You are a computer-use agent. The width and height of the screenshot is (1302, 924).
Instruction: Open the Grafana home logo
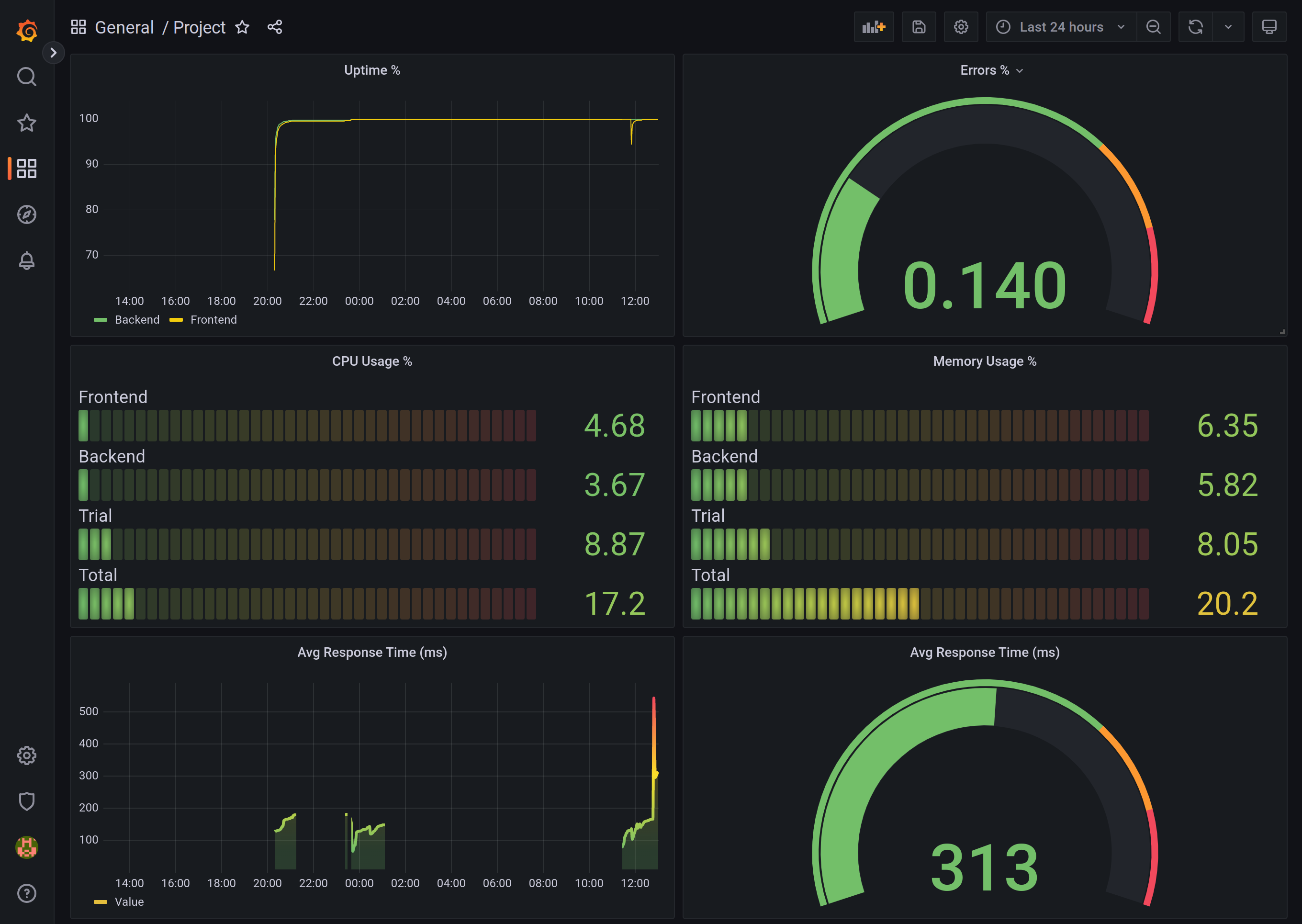pyautogui.click(x=27, y=30)
